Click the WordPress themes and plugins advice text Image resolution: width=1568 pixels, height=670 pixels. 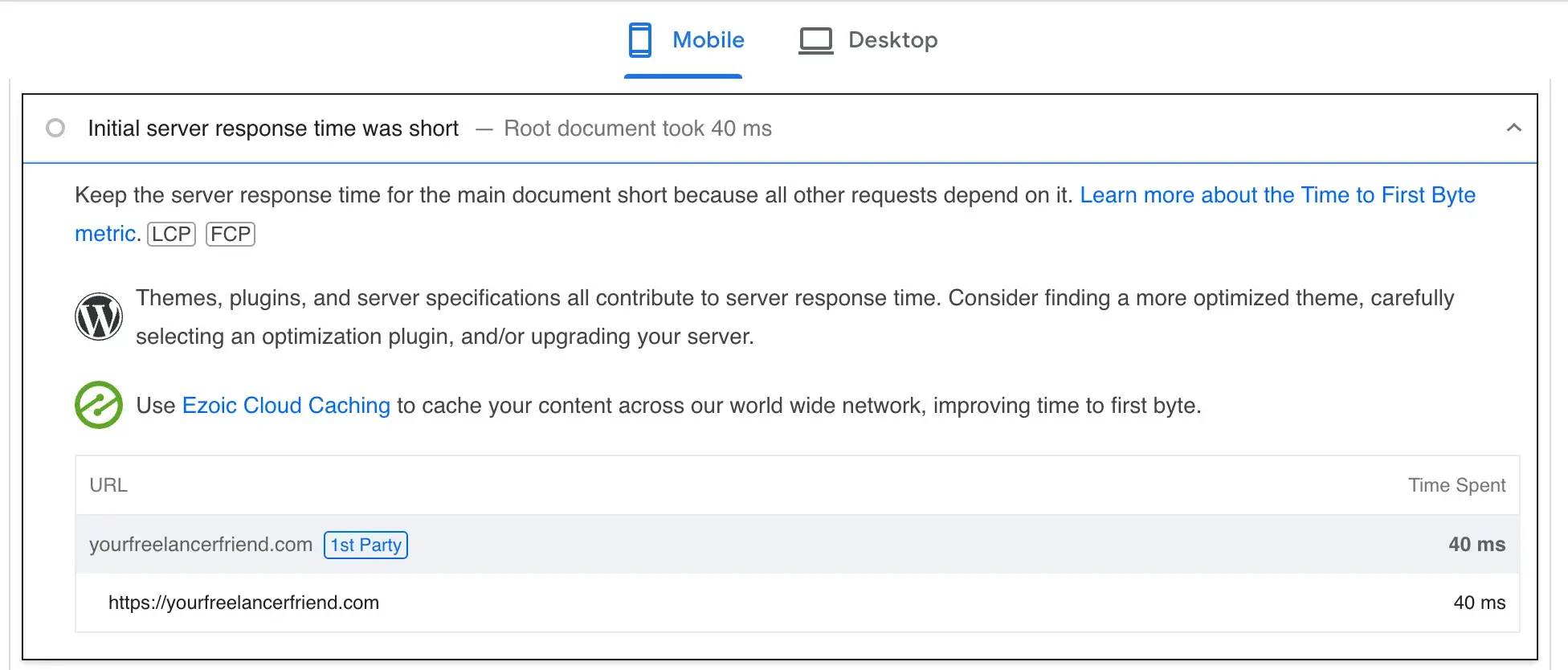[x=795, y=317]
